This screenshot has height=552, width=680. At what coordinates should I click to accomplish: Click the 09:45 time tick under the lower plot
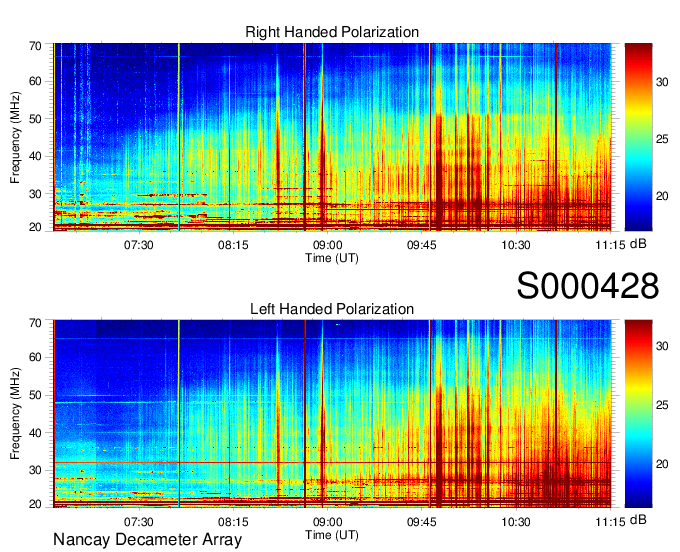422,522
